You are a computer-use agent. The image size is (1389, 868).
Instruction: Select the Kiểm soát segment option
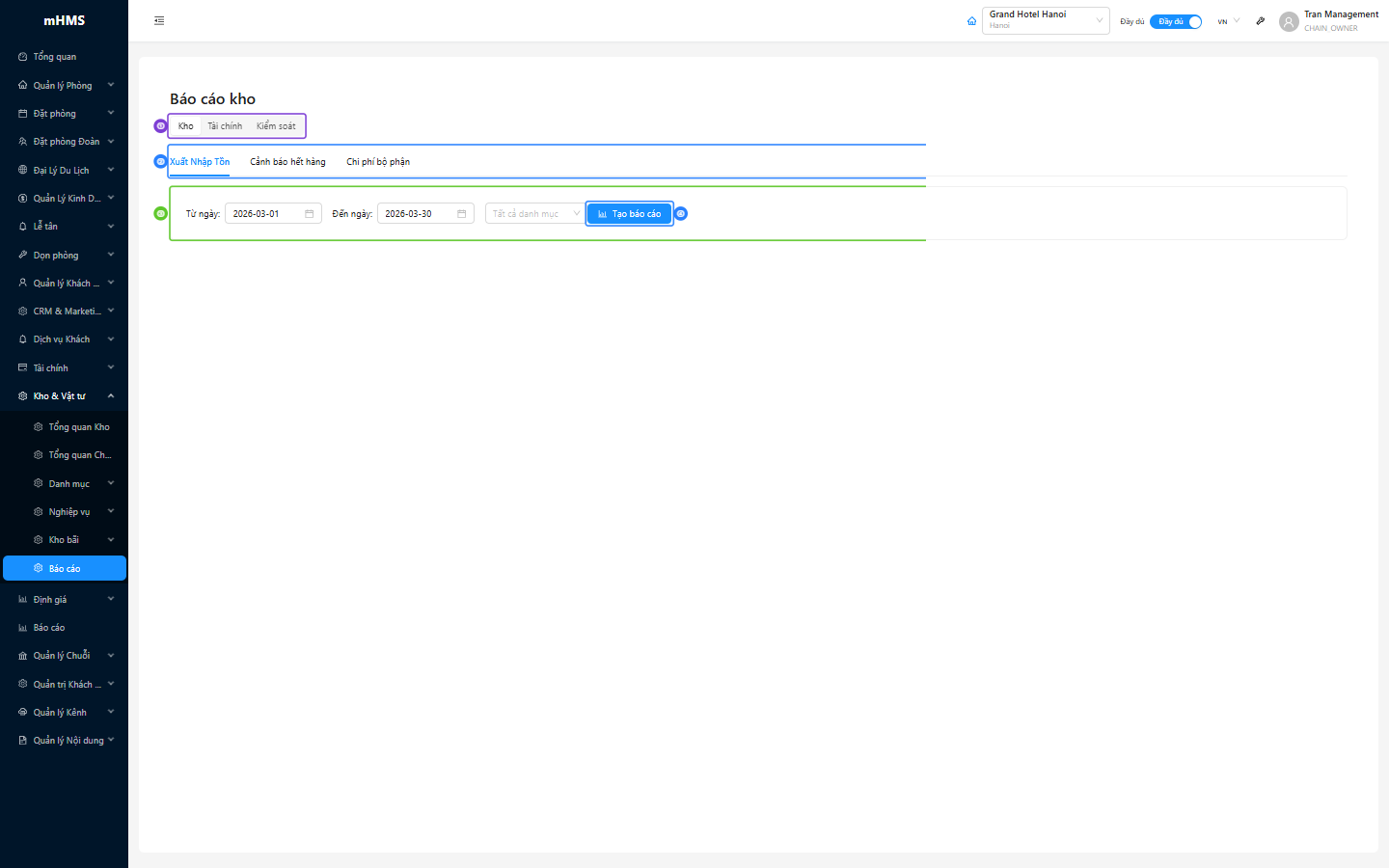pos(276,126)
